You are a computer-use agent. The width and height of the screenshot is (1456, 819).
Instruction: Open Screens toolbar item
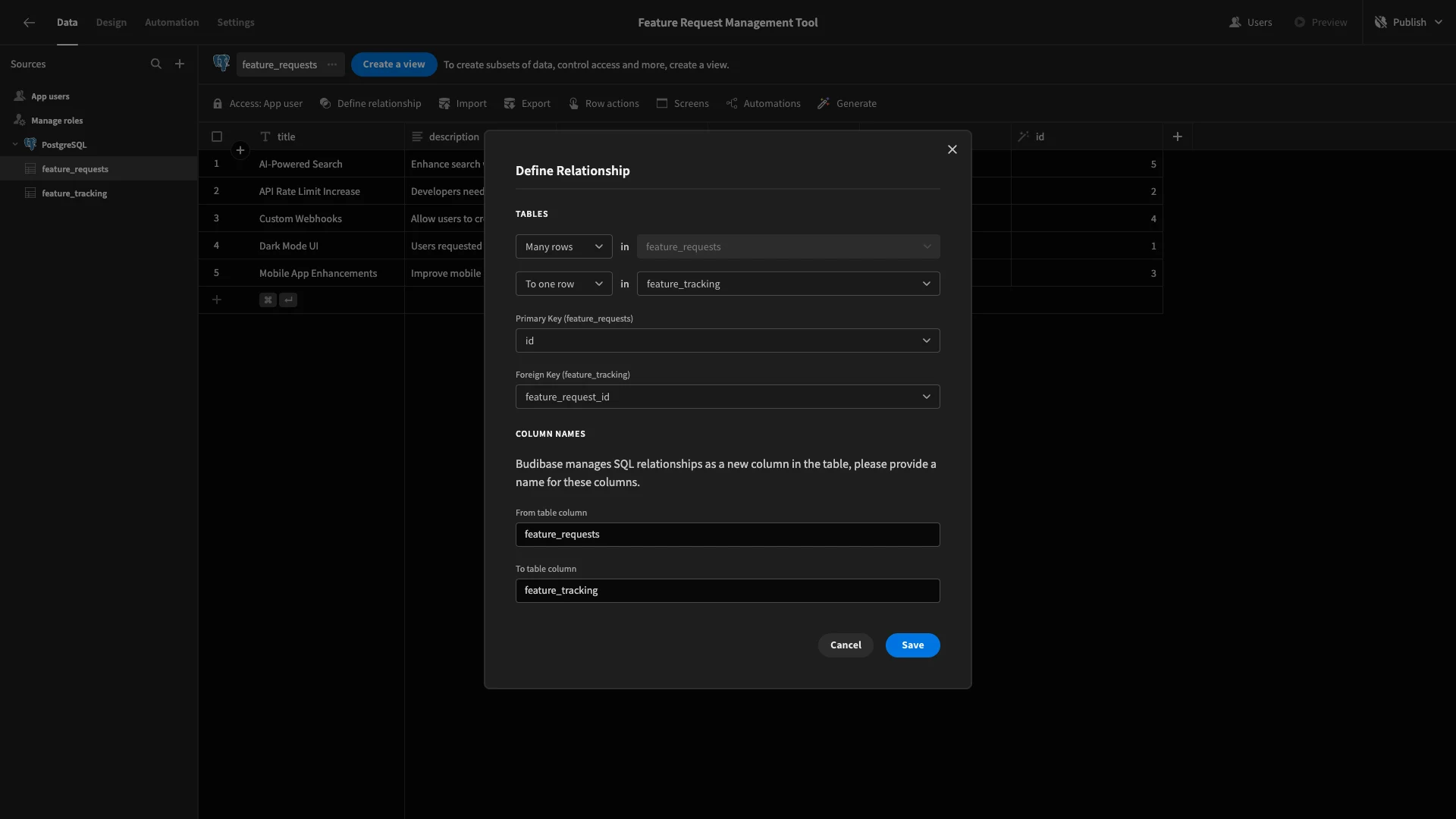coord(682,104)
